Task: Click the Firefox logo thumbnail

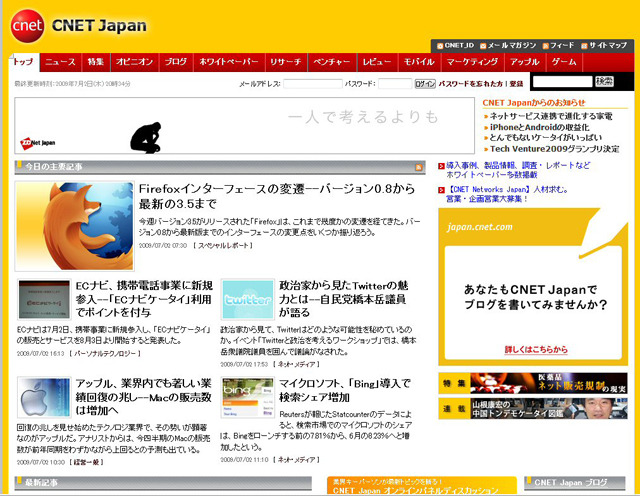Action: 74,226
